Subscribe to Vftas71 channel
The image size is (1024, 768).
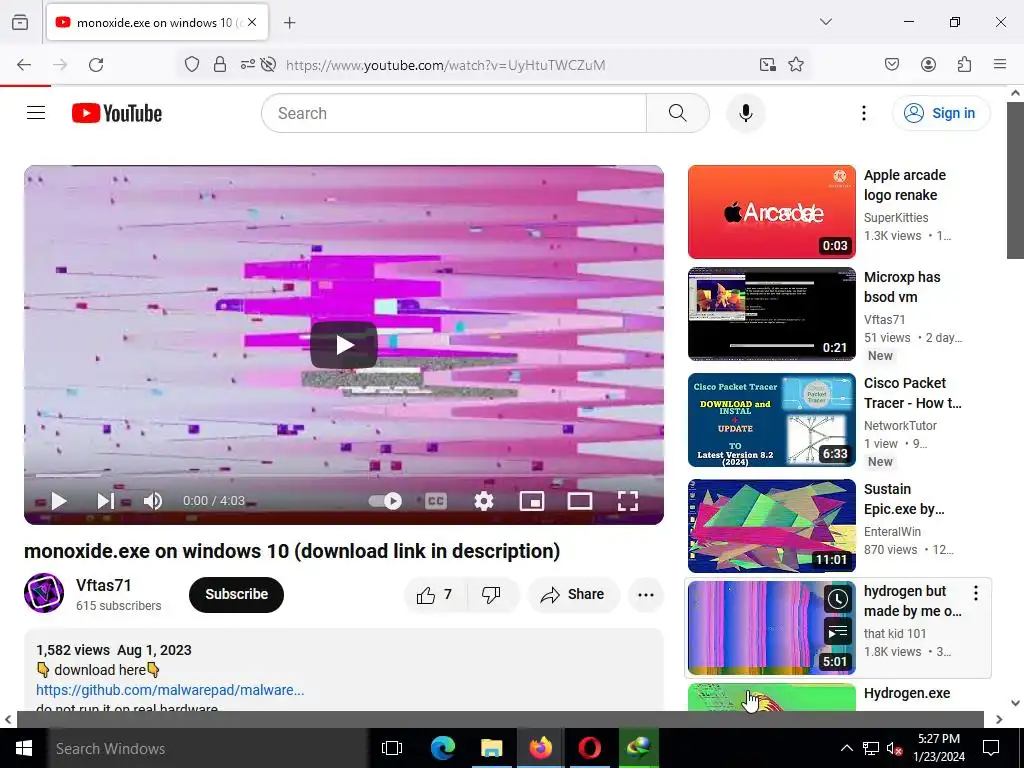click(x=236, y=594)
